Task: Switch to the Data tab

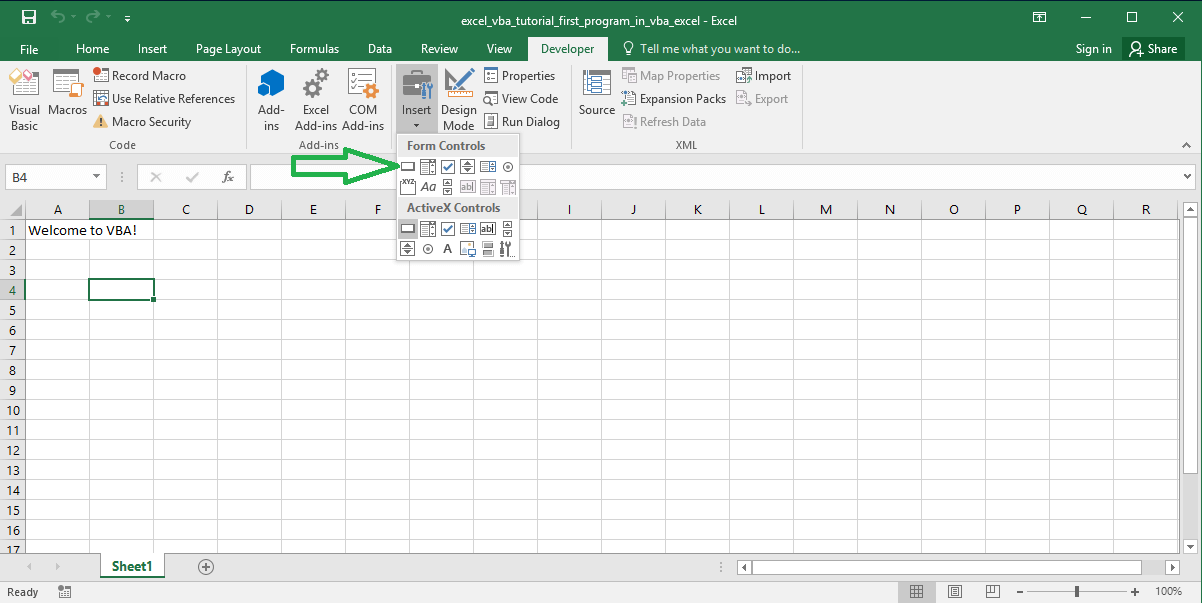Action: (380, 48)
